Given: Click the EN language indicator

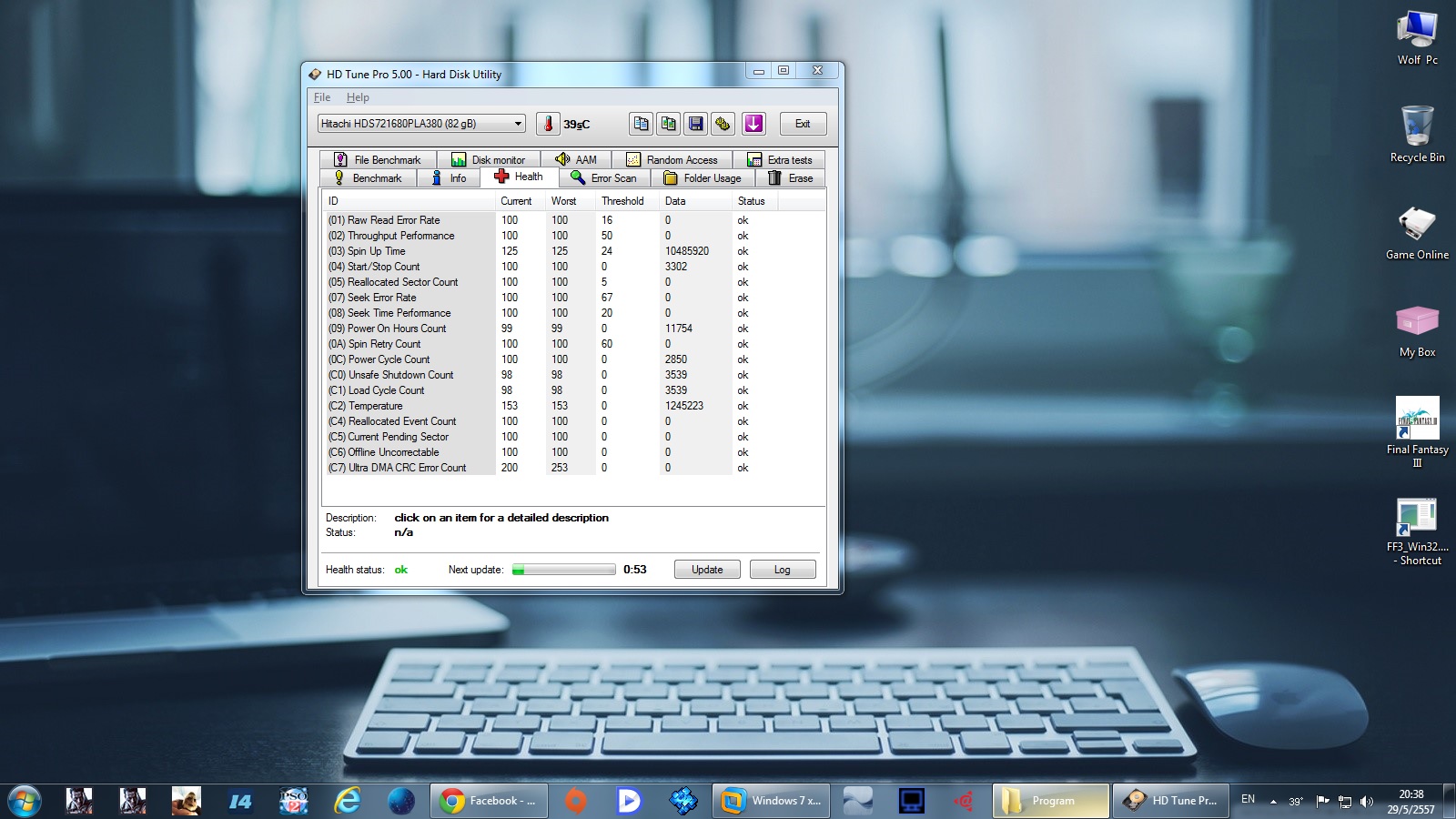Looking at the screenshot, I should [x=1249, y=799].
